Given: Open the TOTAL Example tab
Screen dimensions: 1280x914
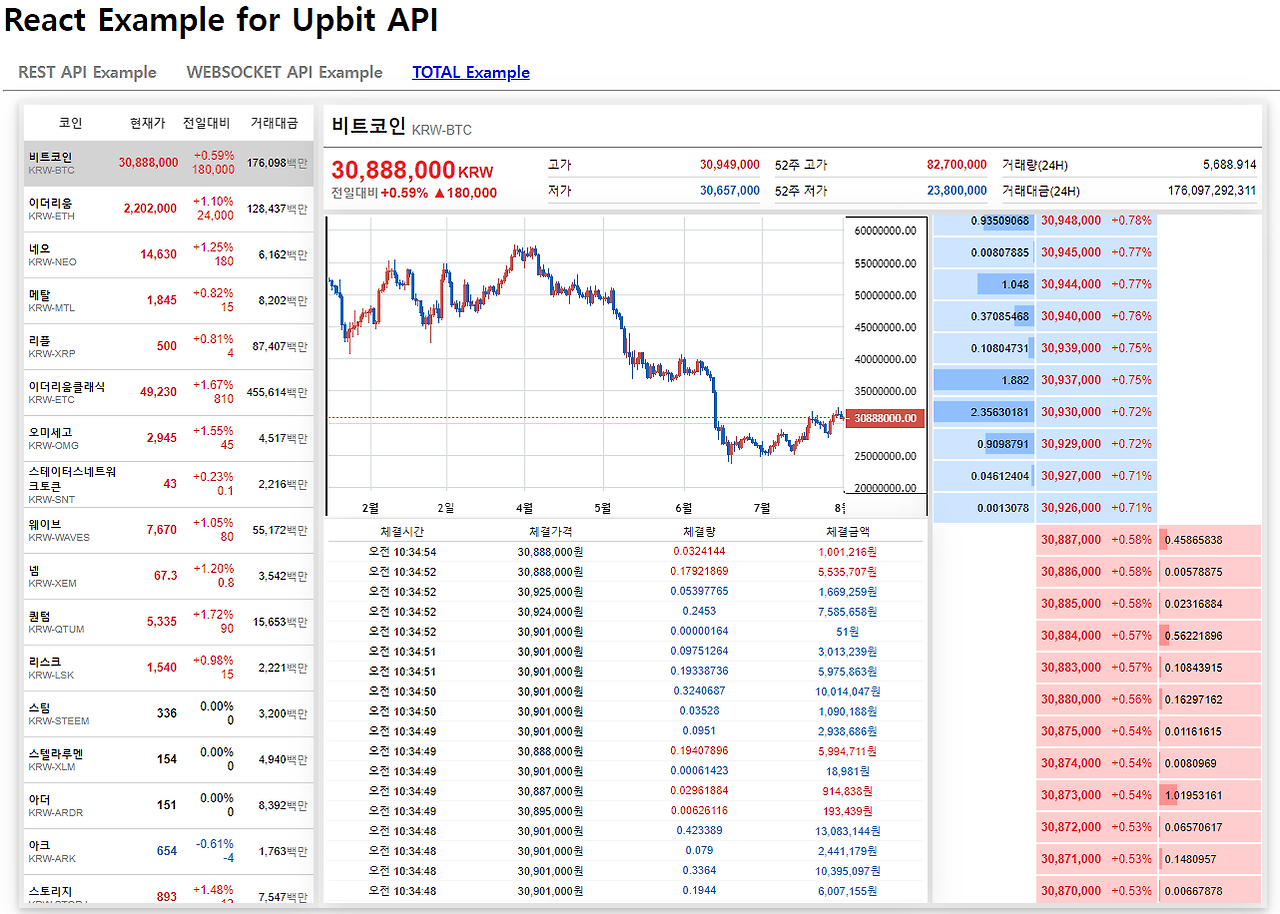Looking at the screenshot, I should [x=471, y=72].
